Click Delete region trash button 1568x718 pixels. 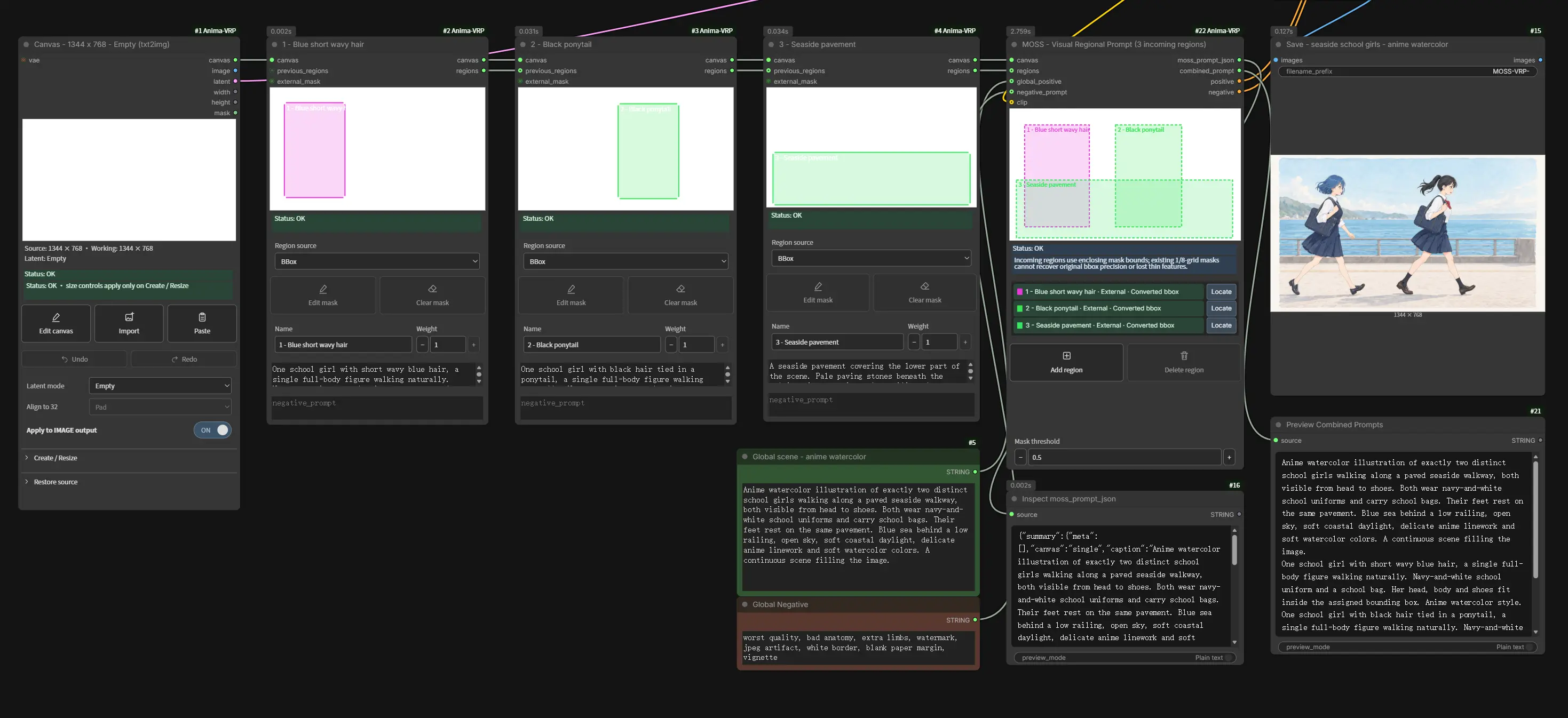tap(1184, 363)
